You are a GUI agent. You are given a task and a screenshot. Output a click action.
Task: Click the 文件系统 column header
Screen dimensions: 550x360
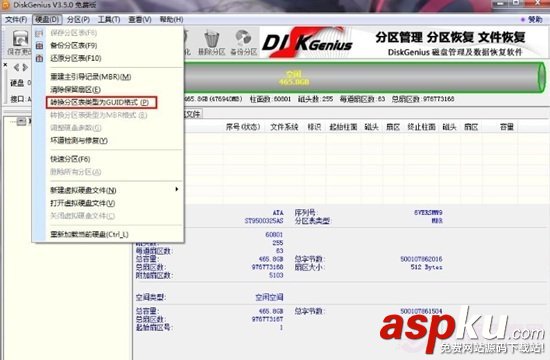[284, 127]
